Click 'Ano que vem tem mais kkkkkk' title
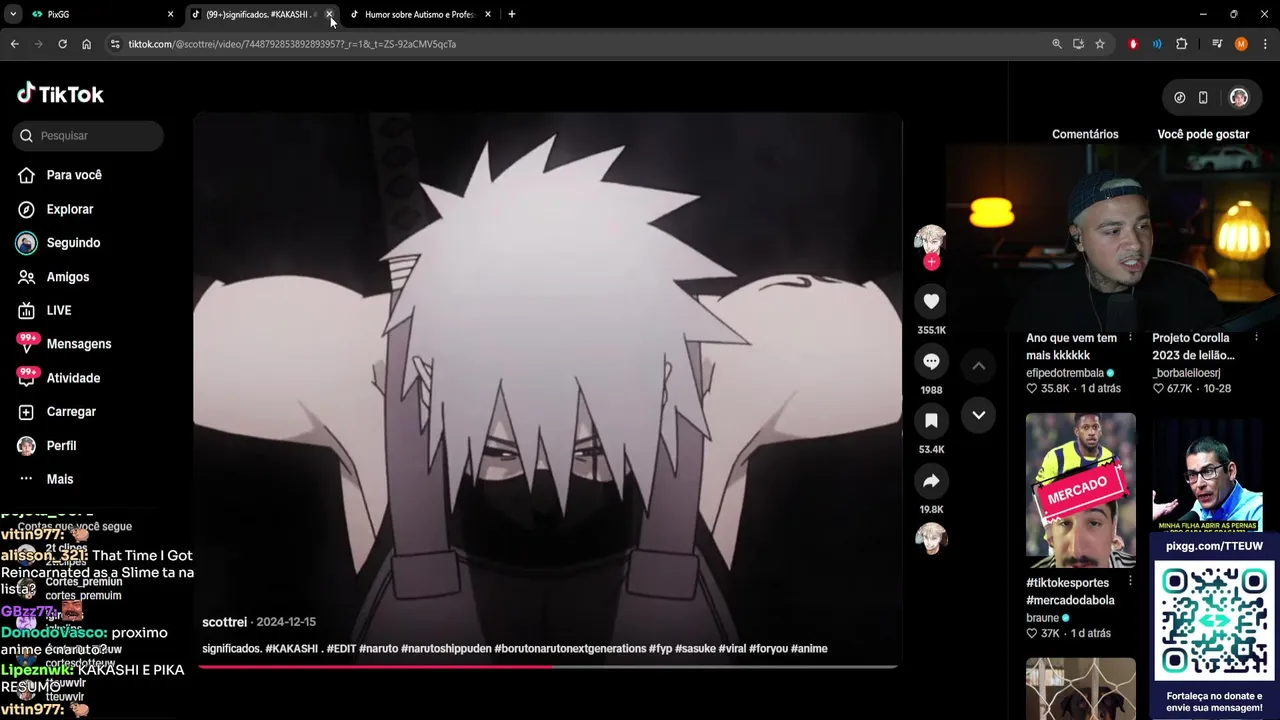The image size is (1280, 720). click(1071, 347)
